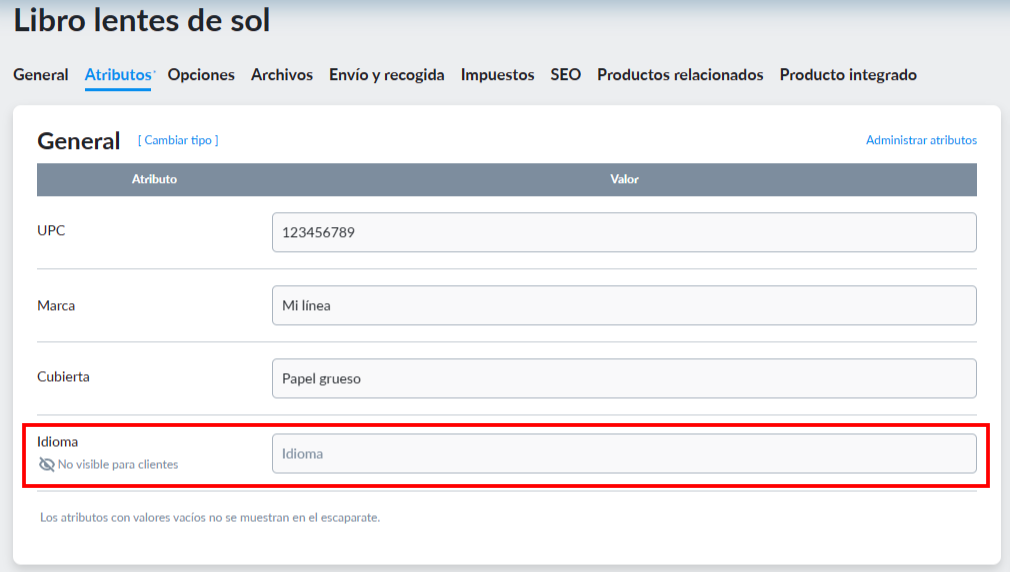Click the Cambiar tipo link
The width and height of the screenshot is (1010, 572).
(178, 140)
